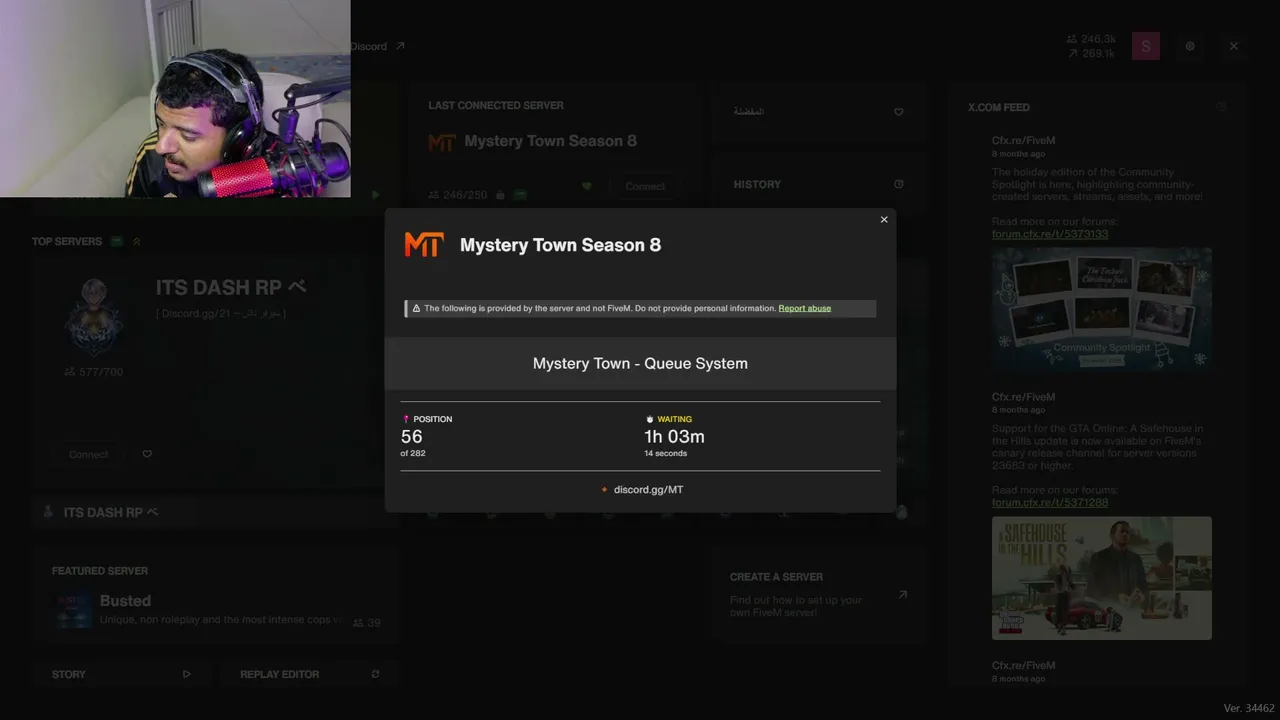Click the Mystery Town - Queue System banner
The image size is (1280, 720).
click(x=640, y=363)
